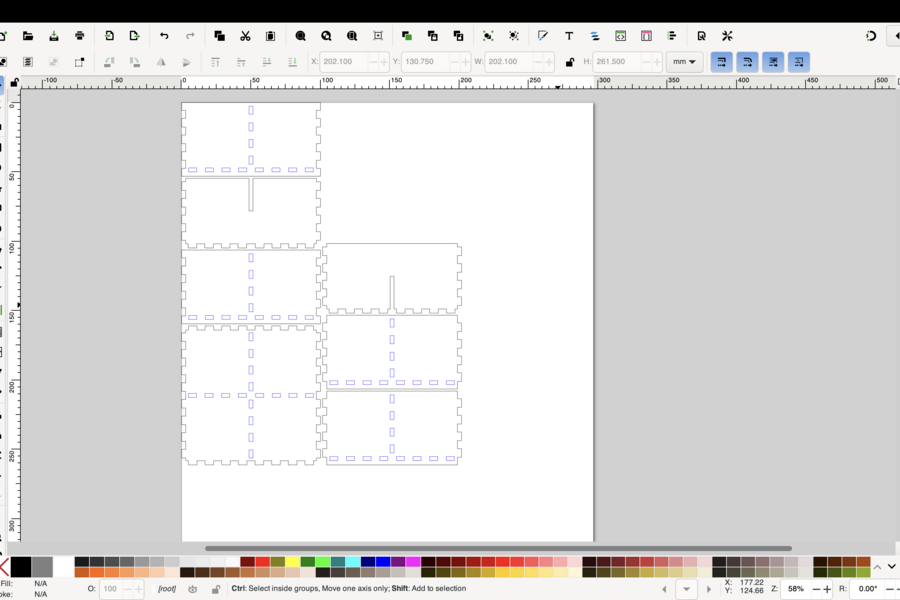Viewport: 900px width, 600px height.
Task: Click the Open document folder icon
Action: (x=28, y=36)
